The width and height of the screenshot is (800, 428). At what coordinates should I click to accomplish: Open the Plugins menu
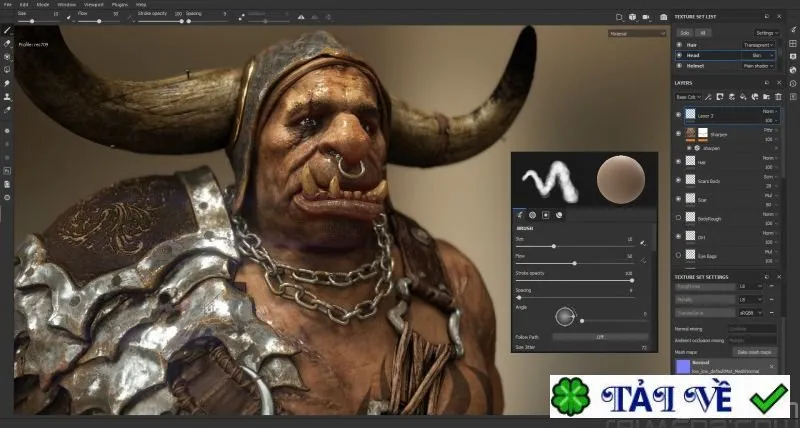119,5
